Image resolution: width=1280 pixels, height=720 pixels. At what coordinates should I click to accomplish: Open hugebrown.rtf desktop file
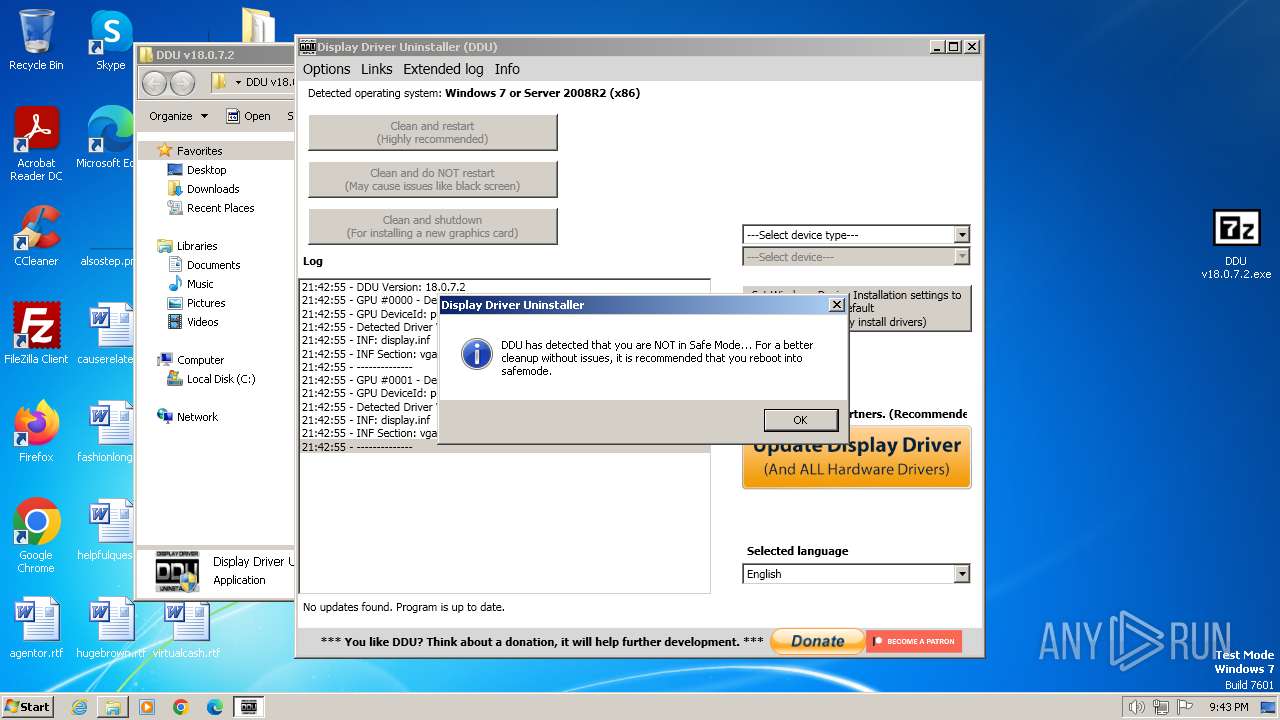110,628
